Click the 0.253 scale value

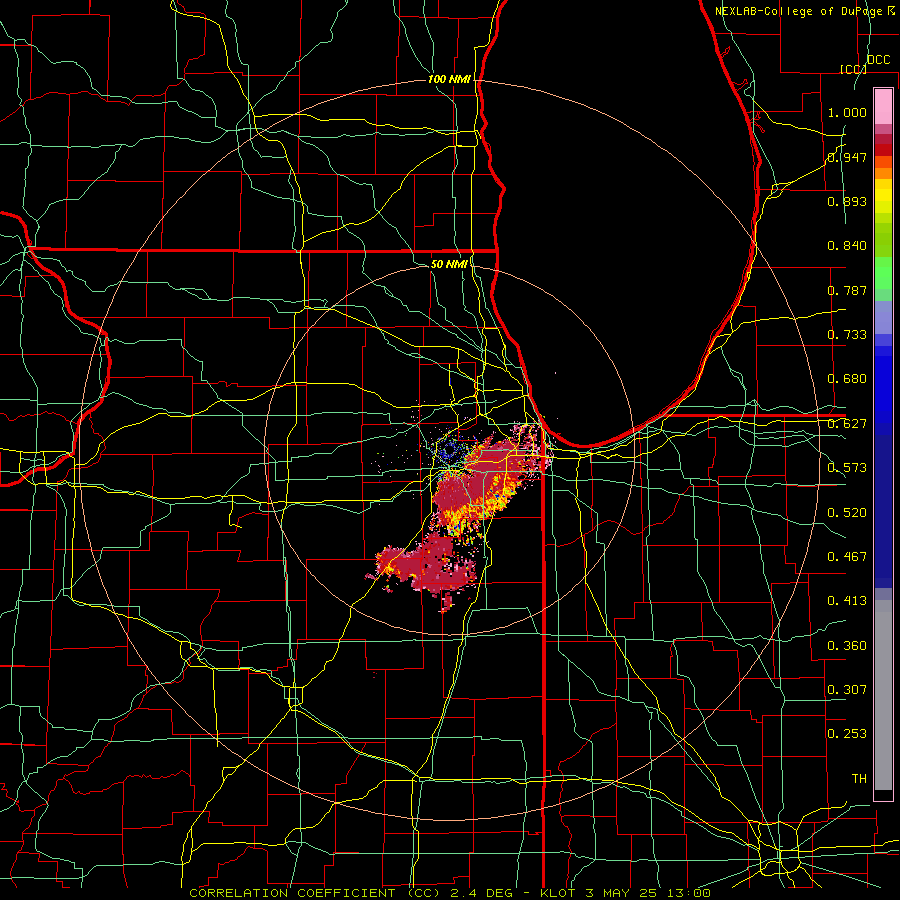(847, 734)
